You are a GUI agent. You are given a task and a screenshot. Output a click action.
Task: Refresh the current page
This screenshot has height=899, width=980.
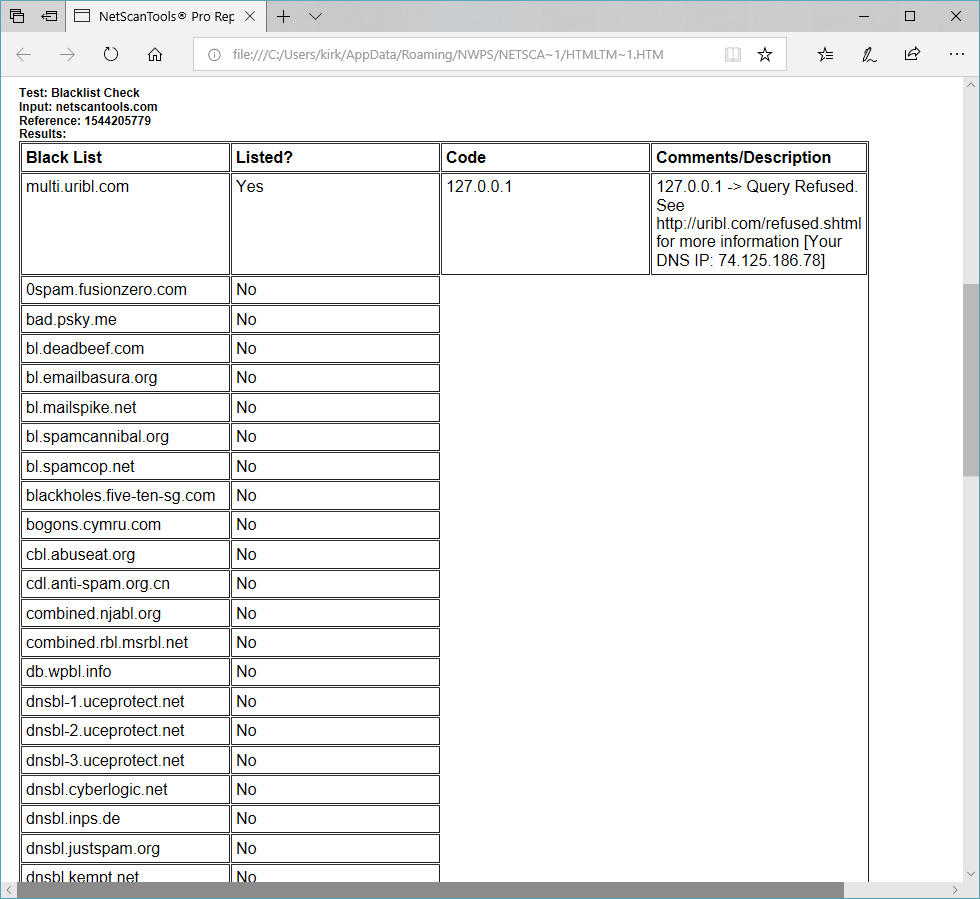tap(111, 54)
